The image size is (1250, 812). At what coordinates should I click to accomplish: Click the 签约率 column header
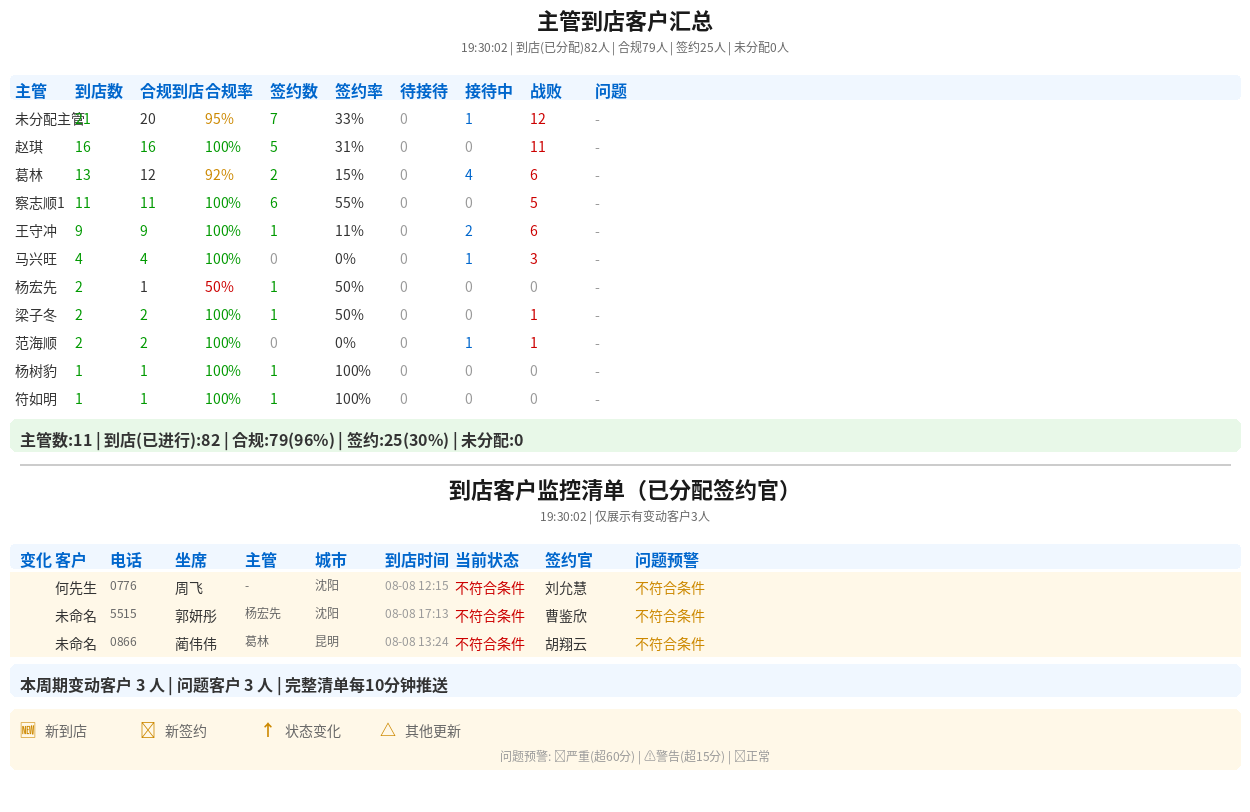point(359,91)
